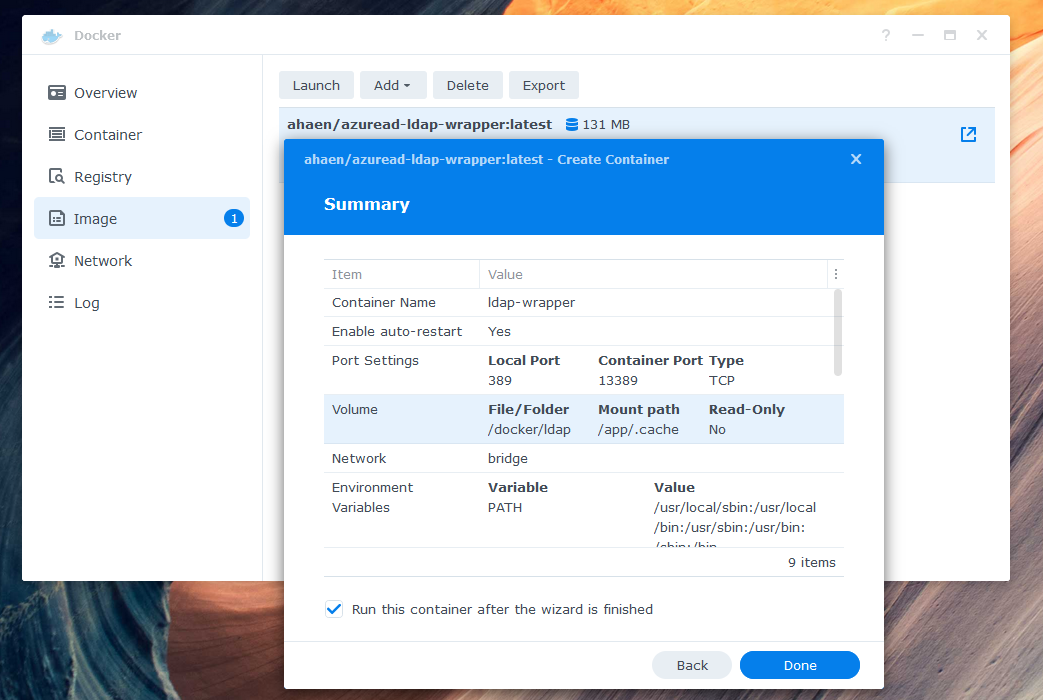View the Log section
1043x700 pixels.
pyautogui.click(x=142, y=302)
